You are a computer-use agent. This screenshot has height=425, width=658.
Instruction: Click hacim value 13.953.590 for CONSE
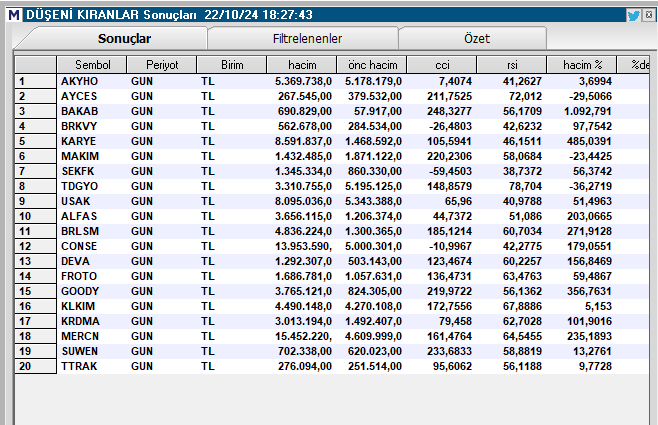tap(303, 246)
